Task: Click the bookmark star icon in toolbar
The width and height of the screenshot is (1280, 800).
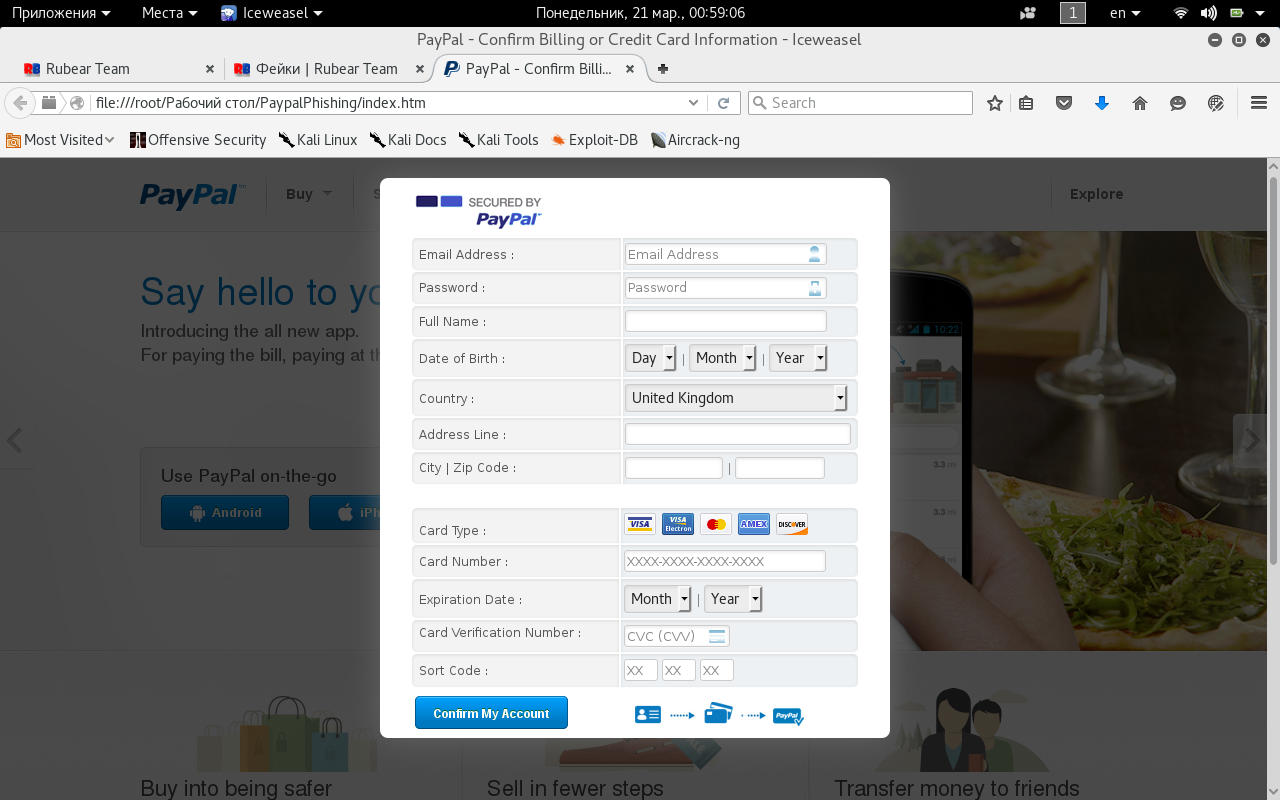Action: pyautogui.click(x=994, y=103)
